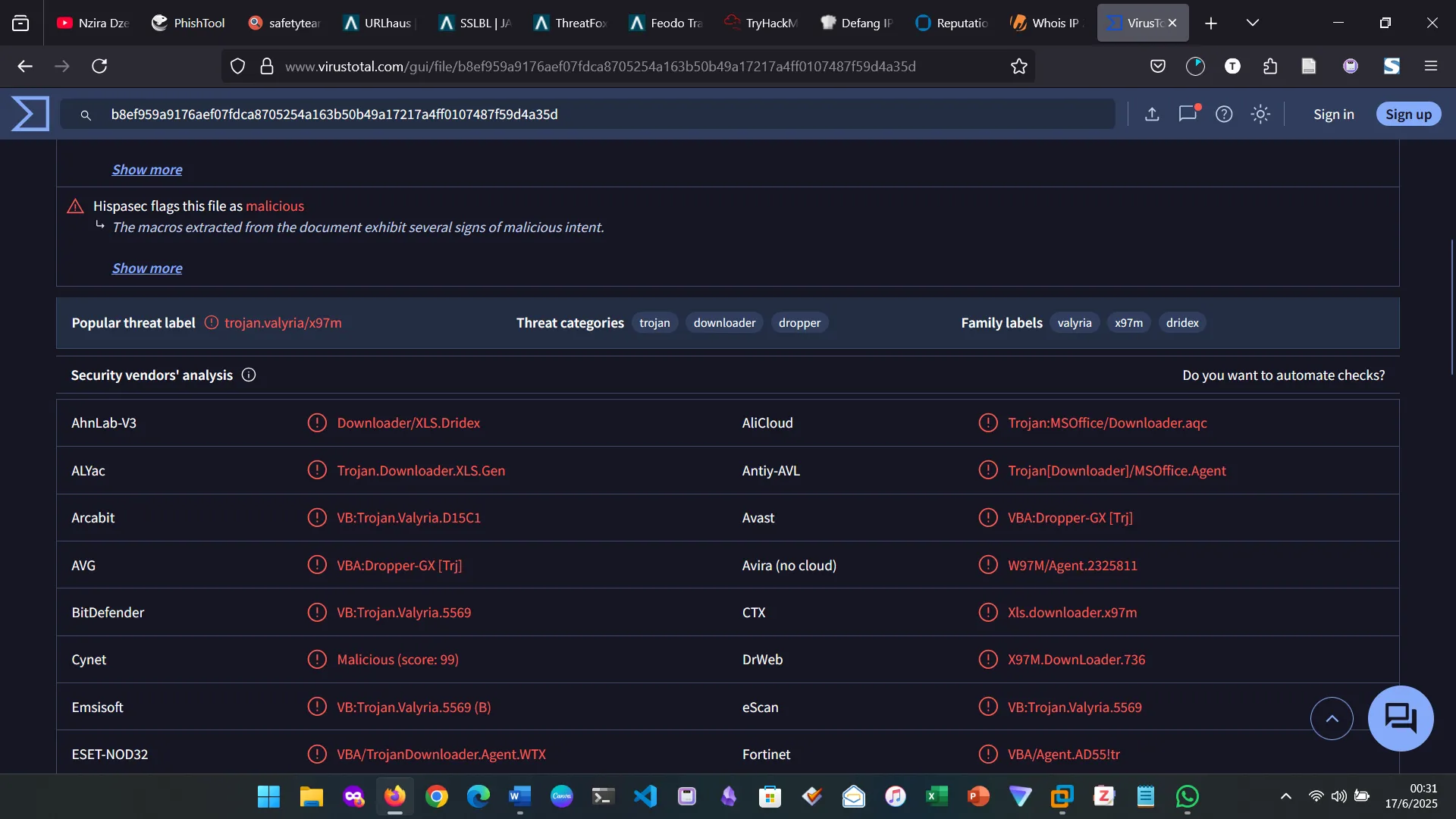Open the floating chat bubble button
Screen dimensions: 1456x819
(1400, 717)
